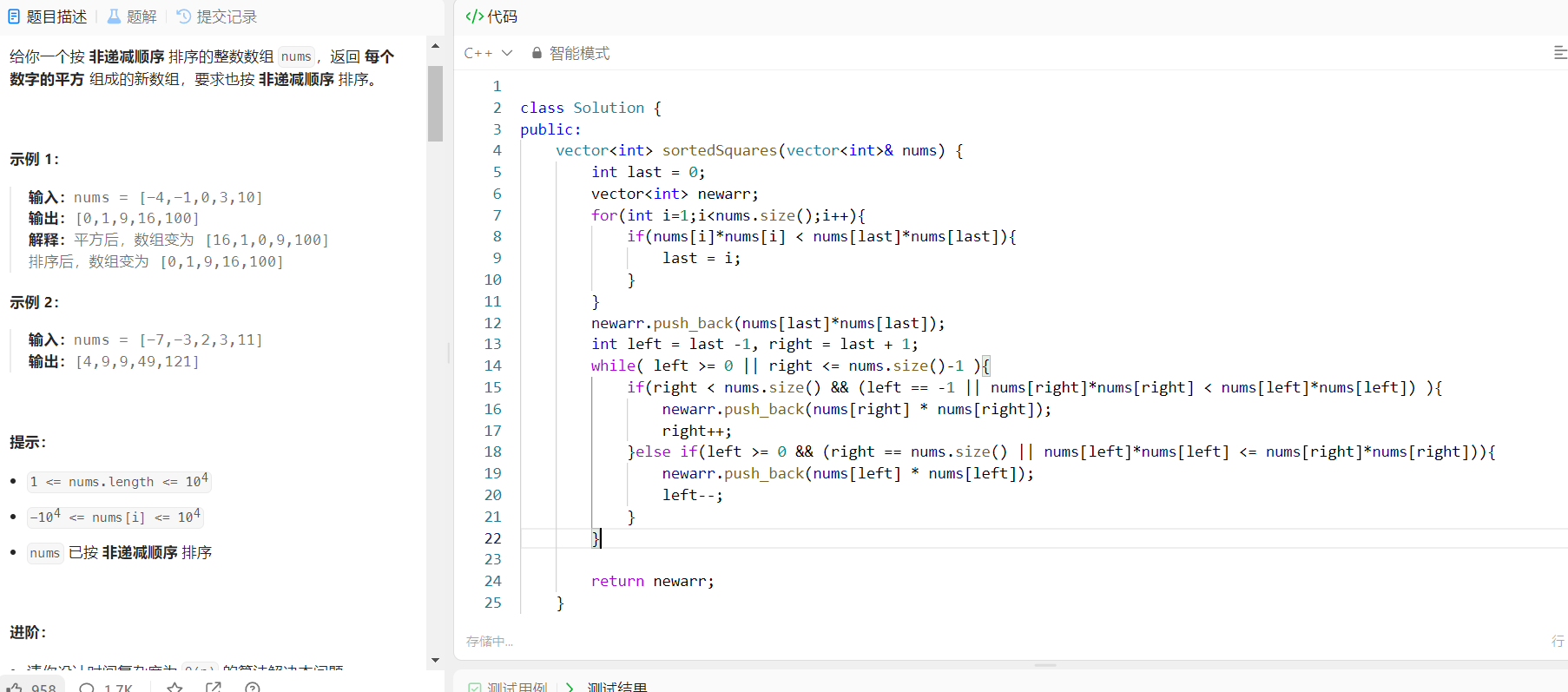1568x692 pixels.
Task: Click the code brackets icon beside 代码
Action: point(474,16)
